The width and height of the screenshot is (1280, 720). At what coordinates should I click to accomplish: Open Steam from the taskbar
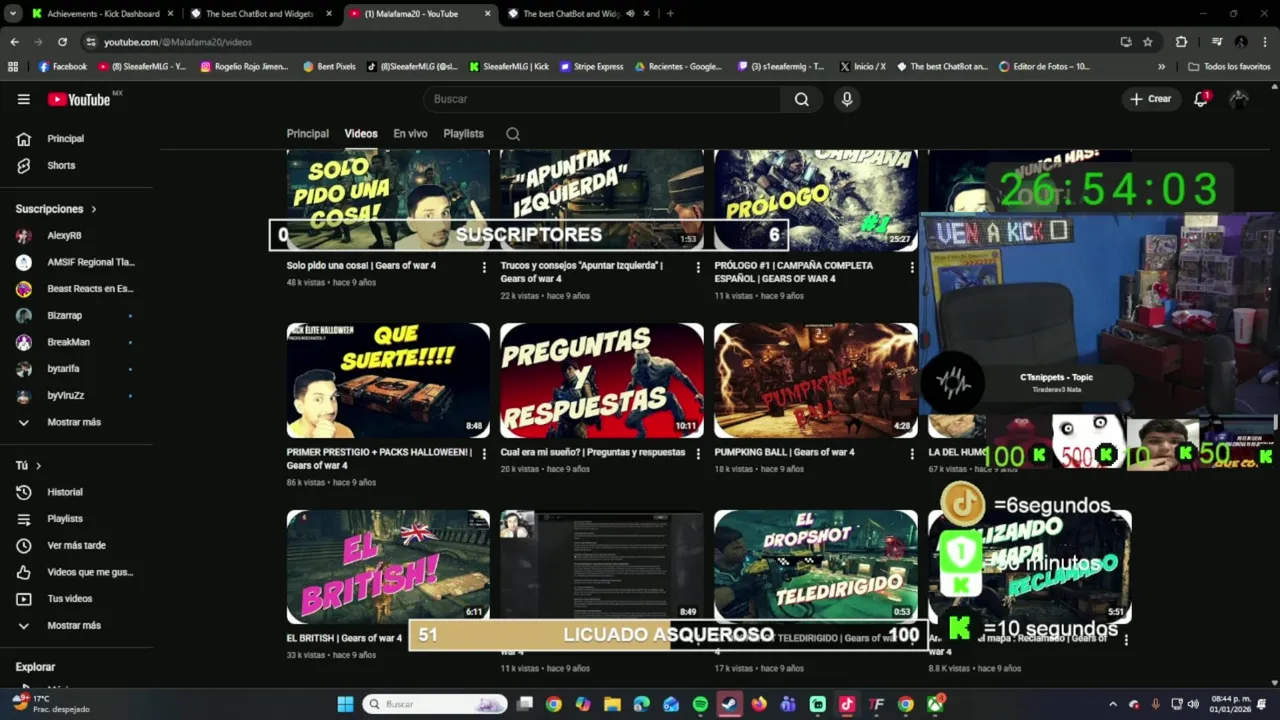(x=730, y=704)
